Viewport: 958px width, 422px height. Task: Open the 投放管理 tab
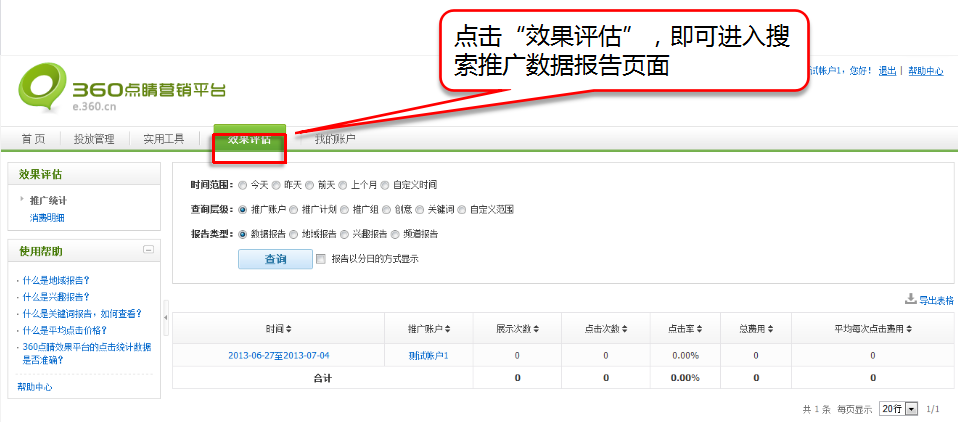[x=94, y=139]
